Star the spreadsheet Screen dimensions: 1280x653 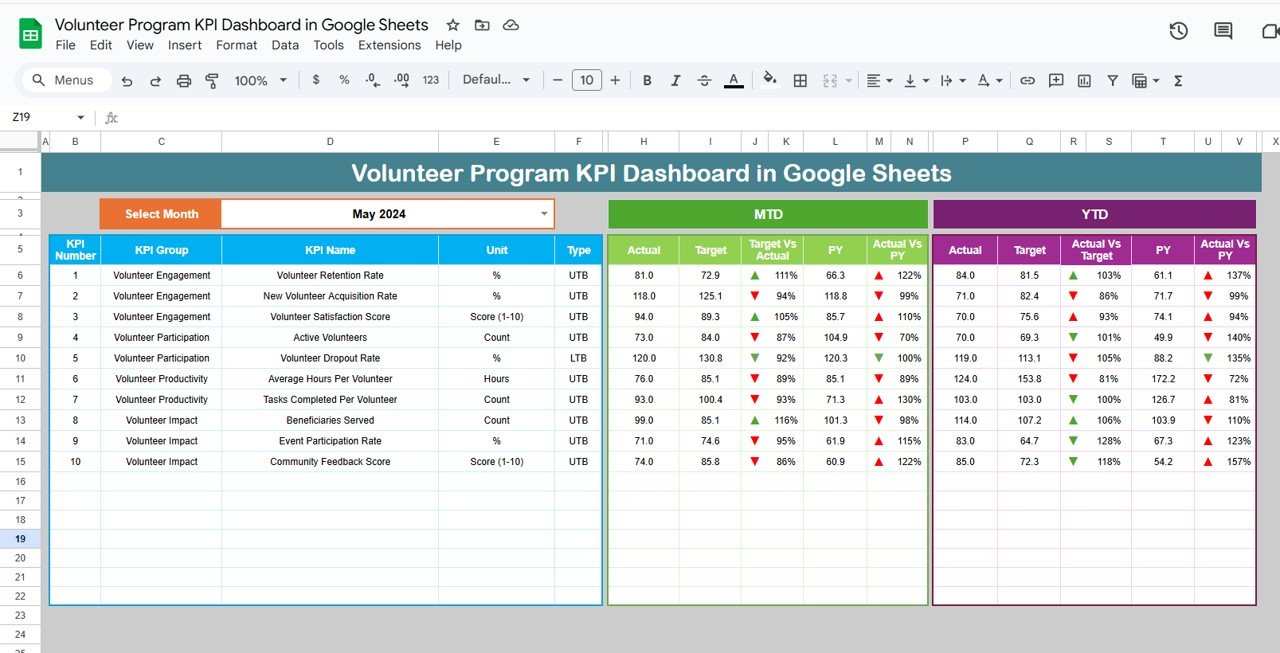pos(452,24)
